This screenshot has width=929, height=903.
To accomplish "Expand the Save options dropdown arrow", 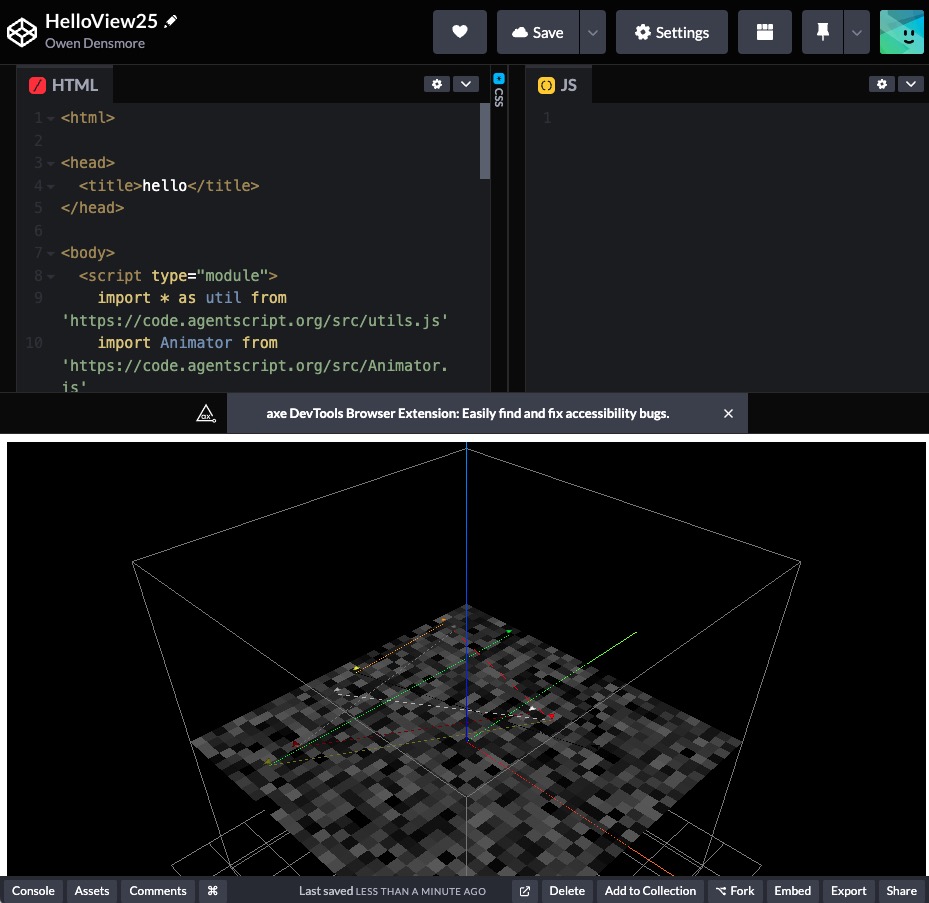I will [x=593, y=32].
